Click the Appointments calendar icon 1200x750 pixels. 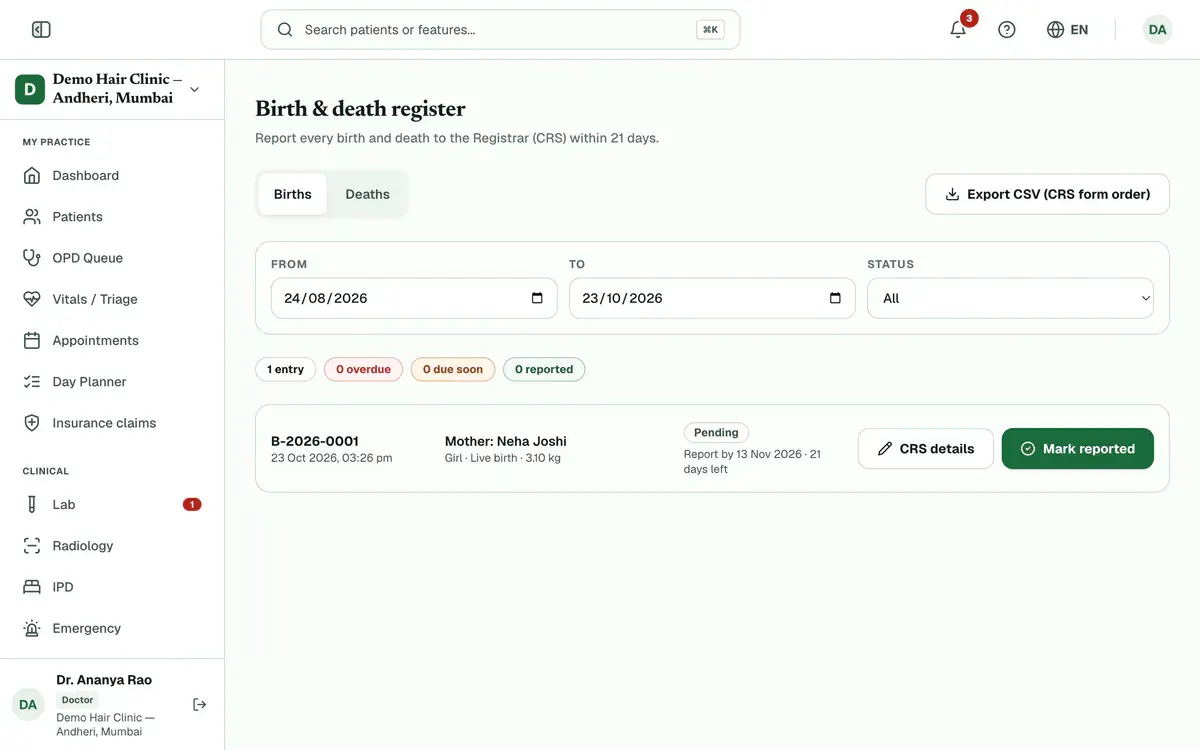pyautogui.click(x=32, y=340)
